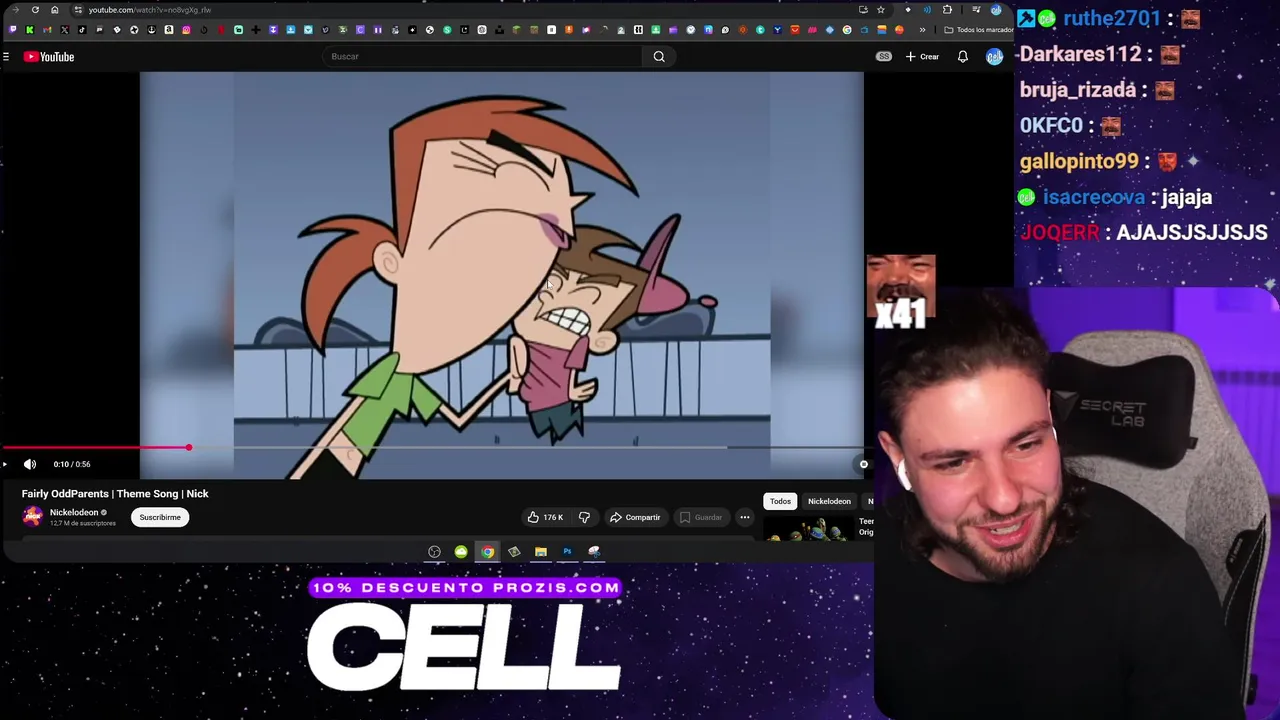This screenshot has width=1280, height=720.
Task: Open the Nickelodeon channel name link
Action: 74,512
